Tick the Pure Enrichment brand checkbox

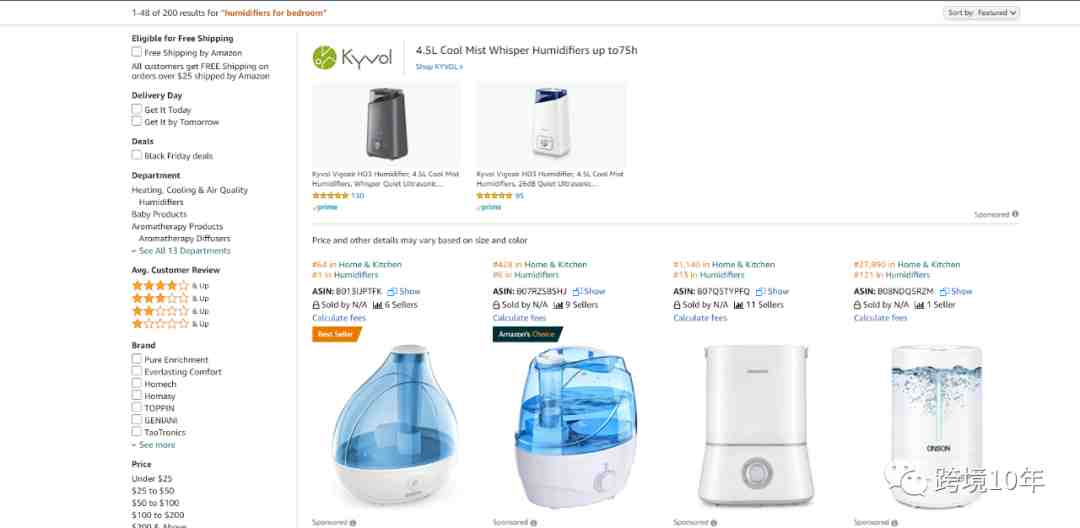tap(136, 359)
